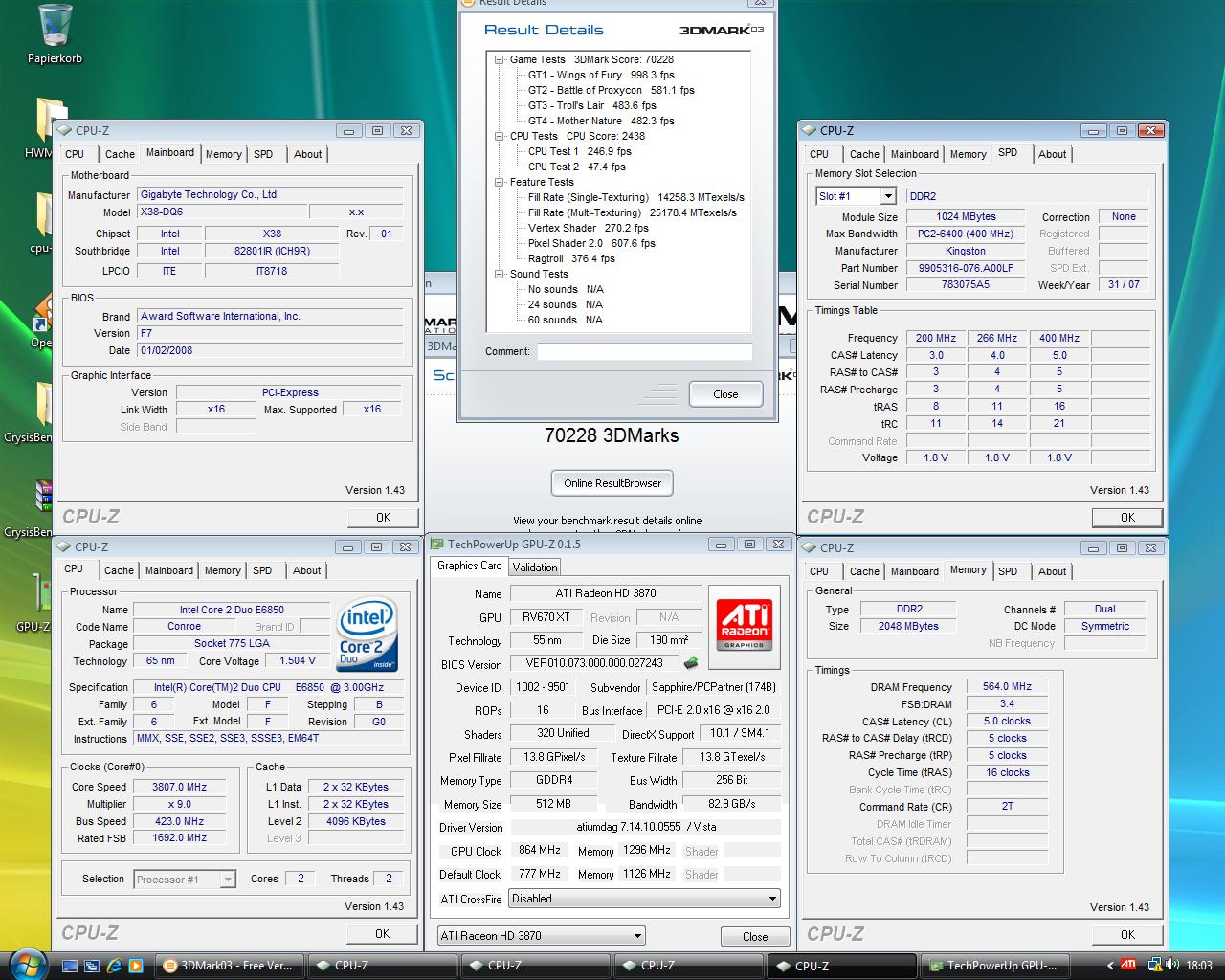Click the Windows Start orb
This screenshot has width=1225, height=980.
click(x=29, y=964)
